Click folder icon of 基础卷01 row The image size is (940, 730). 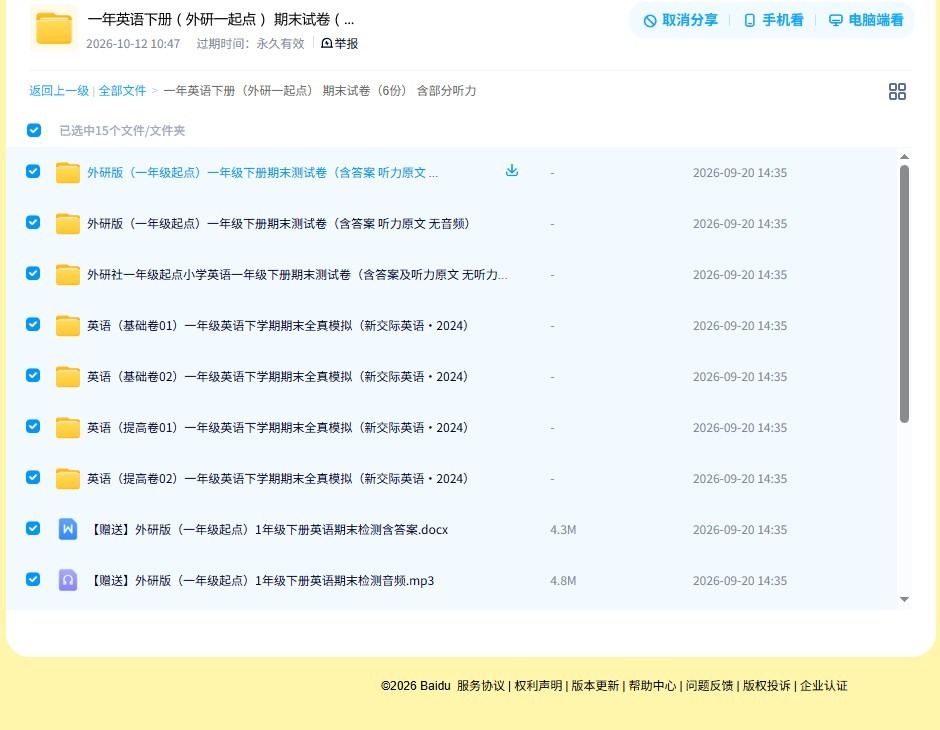coord(68,325)
